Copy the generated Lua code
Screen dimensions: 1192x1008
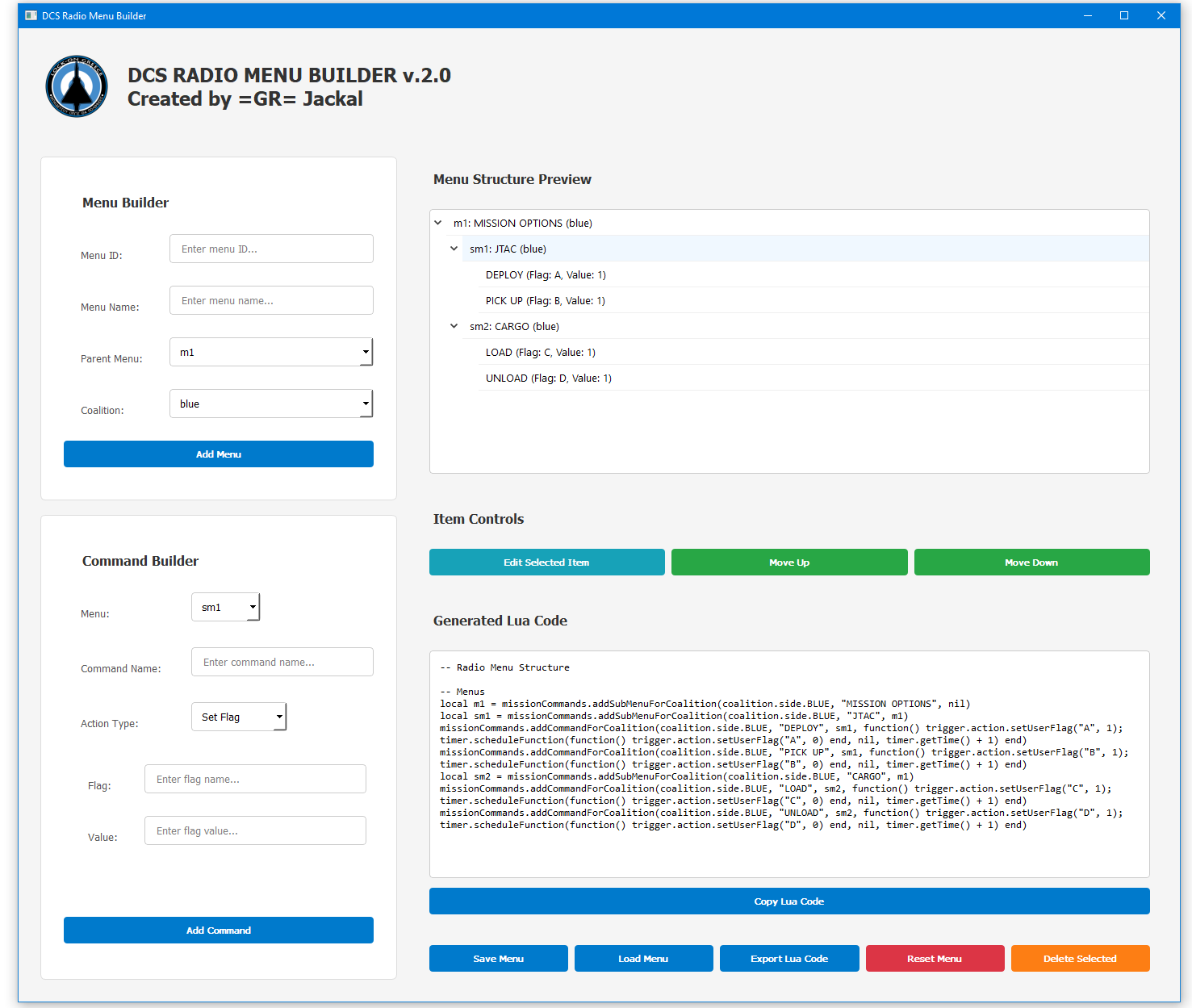pyautogui.click(x=789, y=901)
